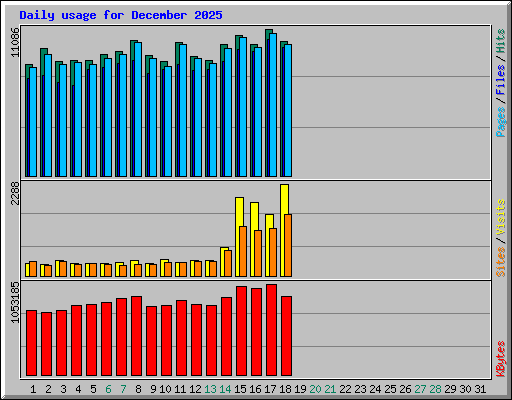512x400 pixels.
Task: Click day 3 on the x-axis
Action: (63, 389)
